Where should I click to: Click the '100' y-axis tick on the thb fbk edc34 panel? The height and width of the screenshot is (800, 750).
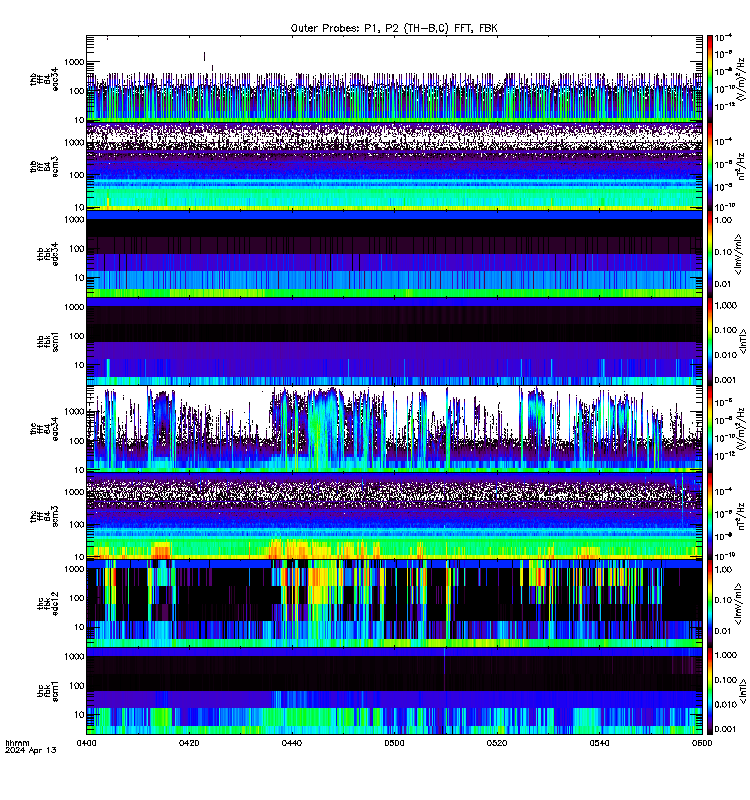[x=77, y=249]
